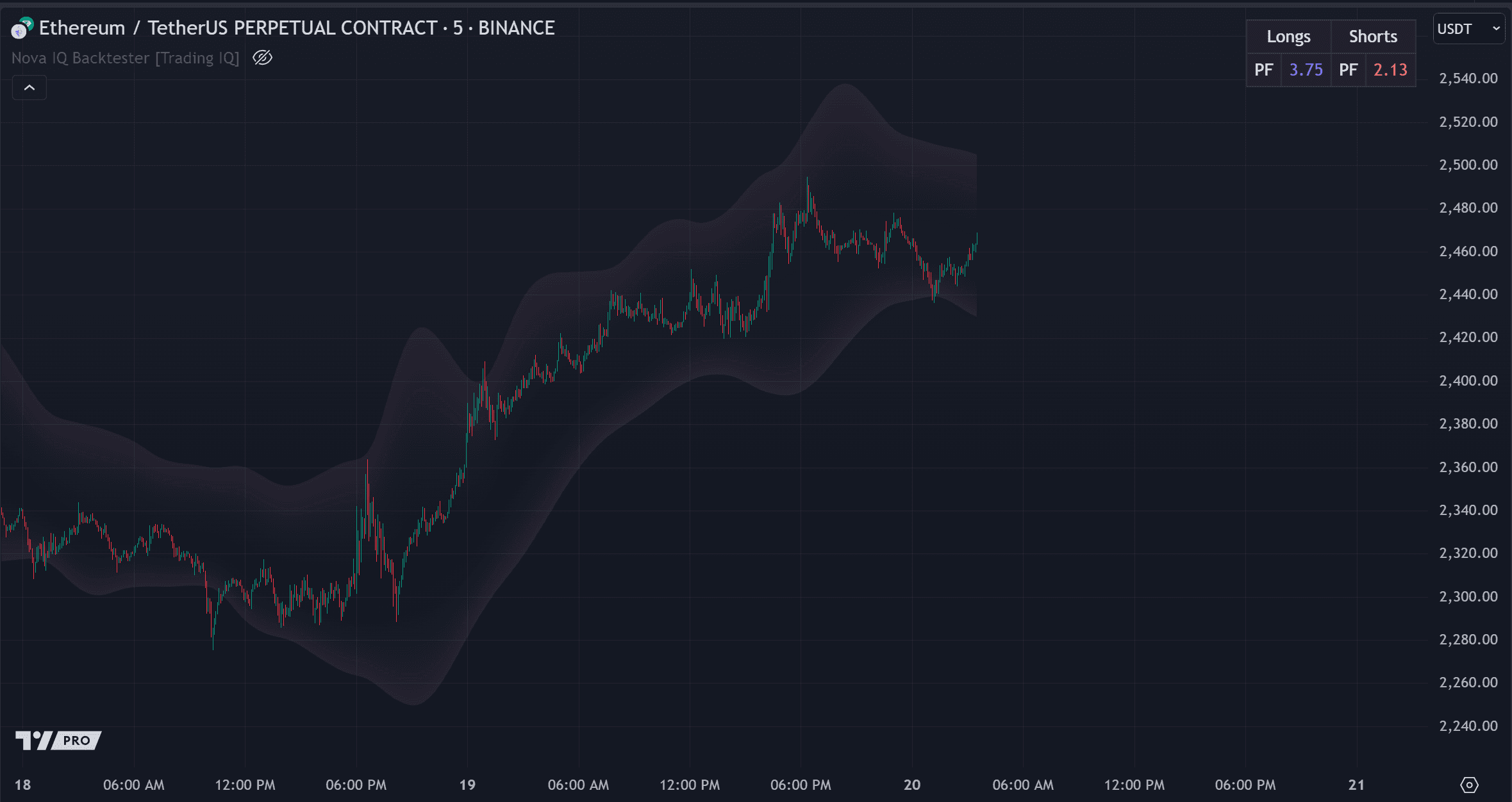Click the Shorts profit factor value 2.13
Image resolution: width=1512 pixels, height=802 pixels.
pyautogui.click(x=1390, y=70)
